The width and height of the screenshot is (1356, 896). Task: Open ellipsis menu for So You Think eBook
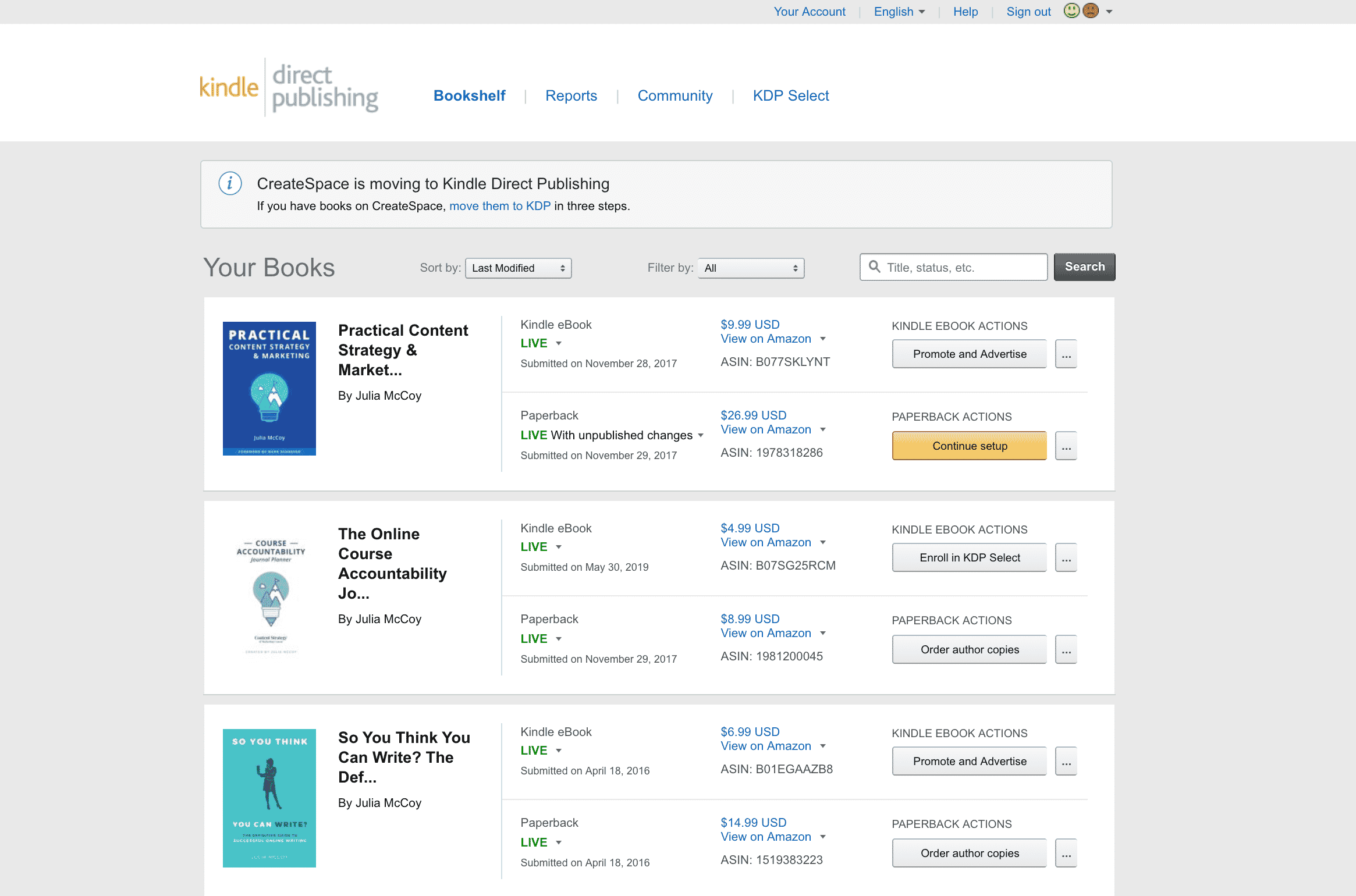pos(1066,762)
